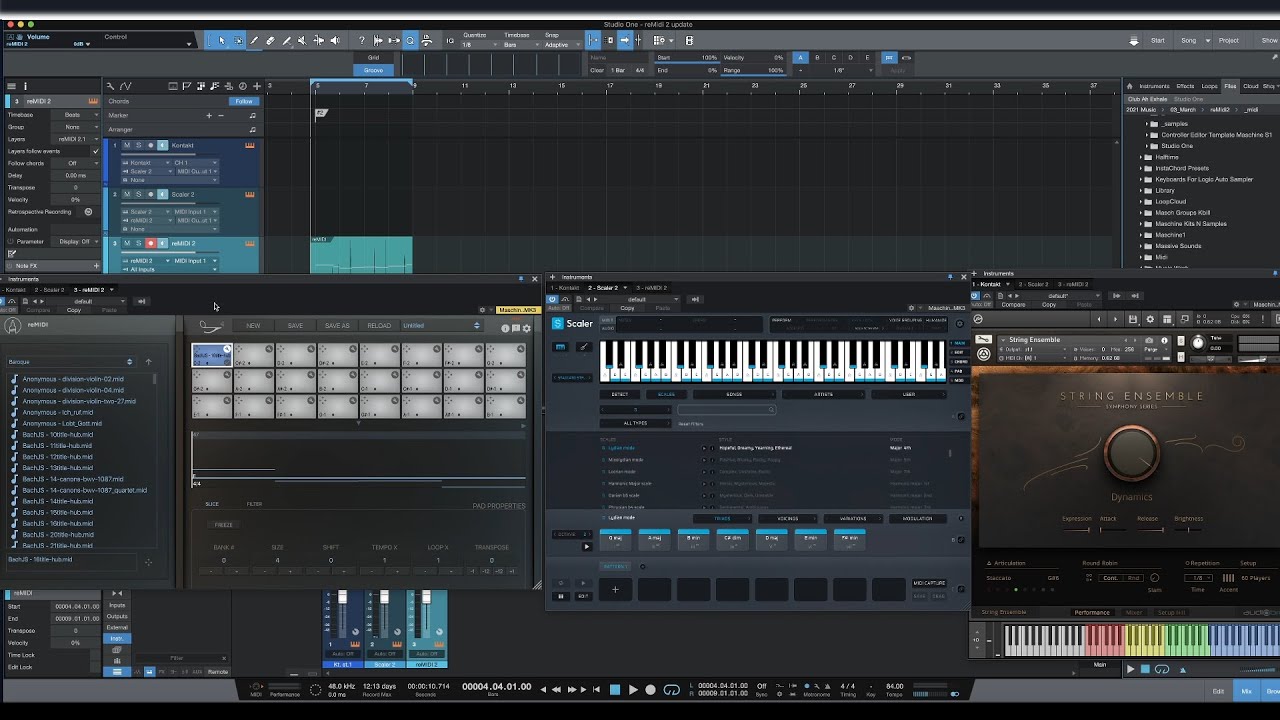
Task: Click the Rewind transport button
Action: (x=558, y=690)
